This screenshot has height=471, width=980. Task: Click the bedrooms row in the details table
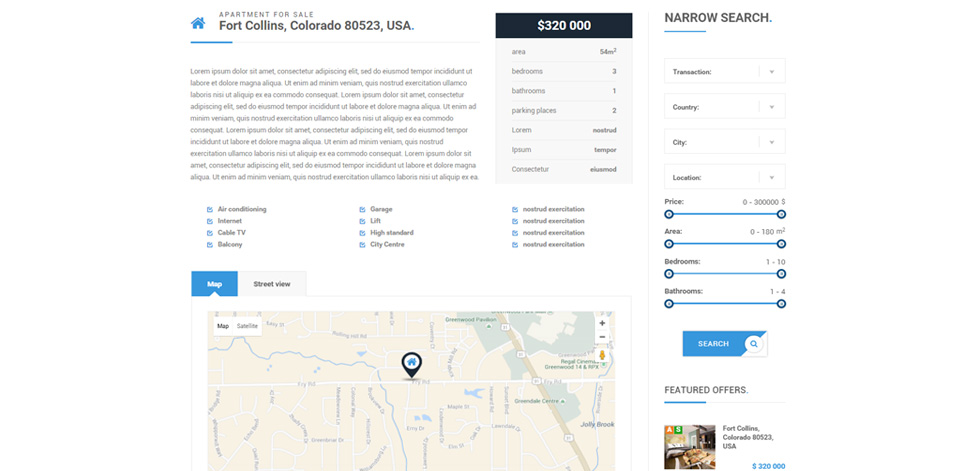(x=564, y=71)
